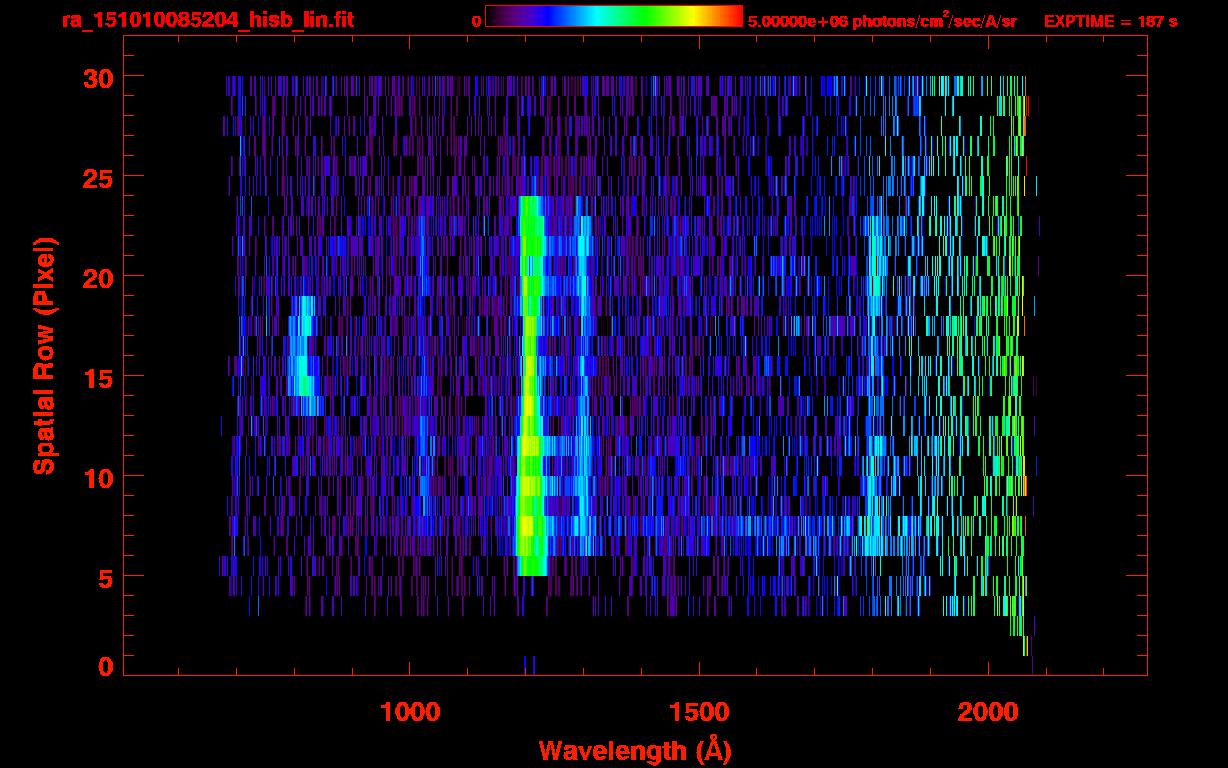Image resolution: width=1228 pixels, height=768 pixels.
Task: Select the red end of the color bar
Action: coord(735,17)
